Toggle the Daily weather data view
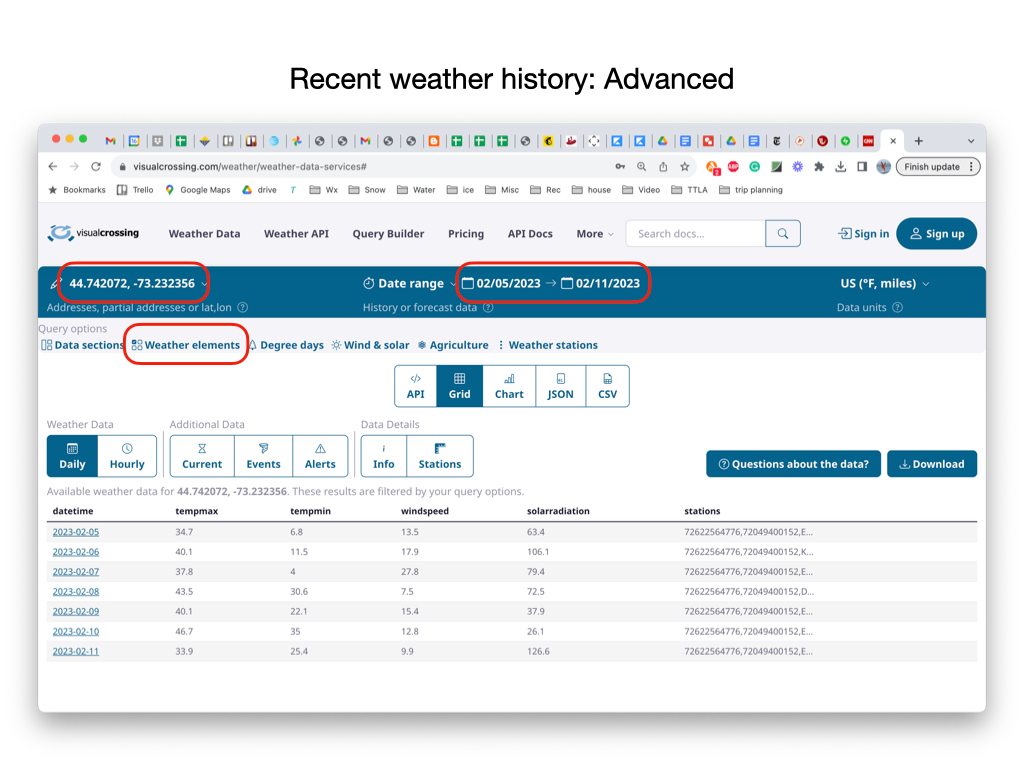This screenshot has width=1024, height=768. [x=72, y=456]
